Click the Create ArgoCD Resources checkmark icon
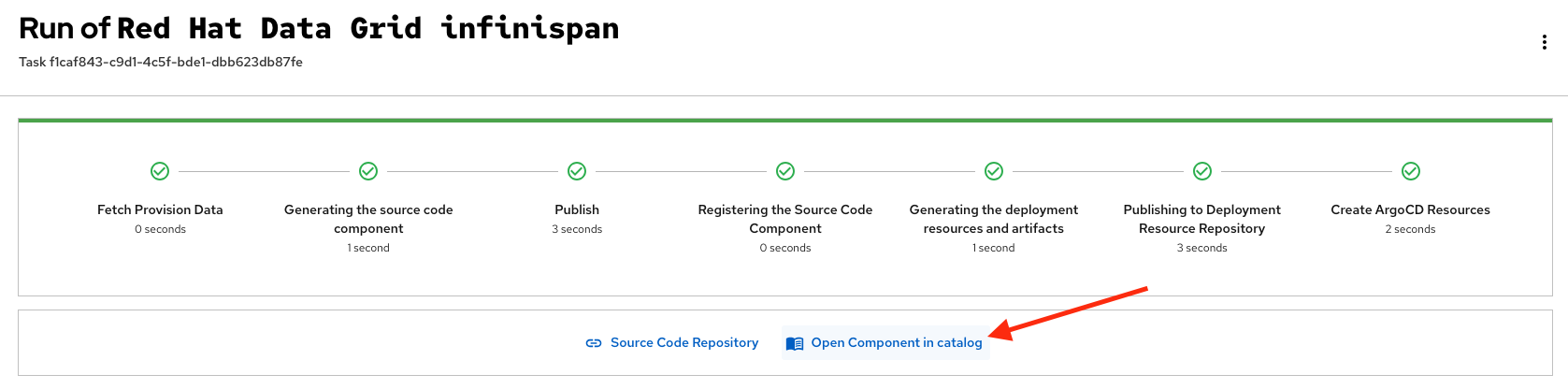Image resolution: width=1568 pixels, height=389 pixels. 1411,171
